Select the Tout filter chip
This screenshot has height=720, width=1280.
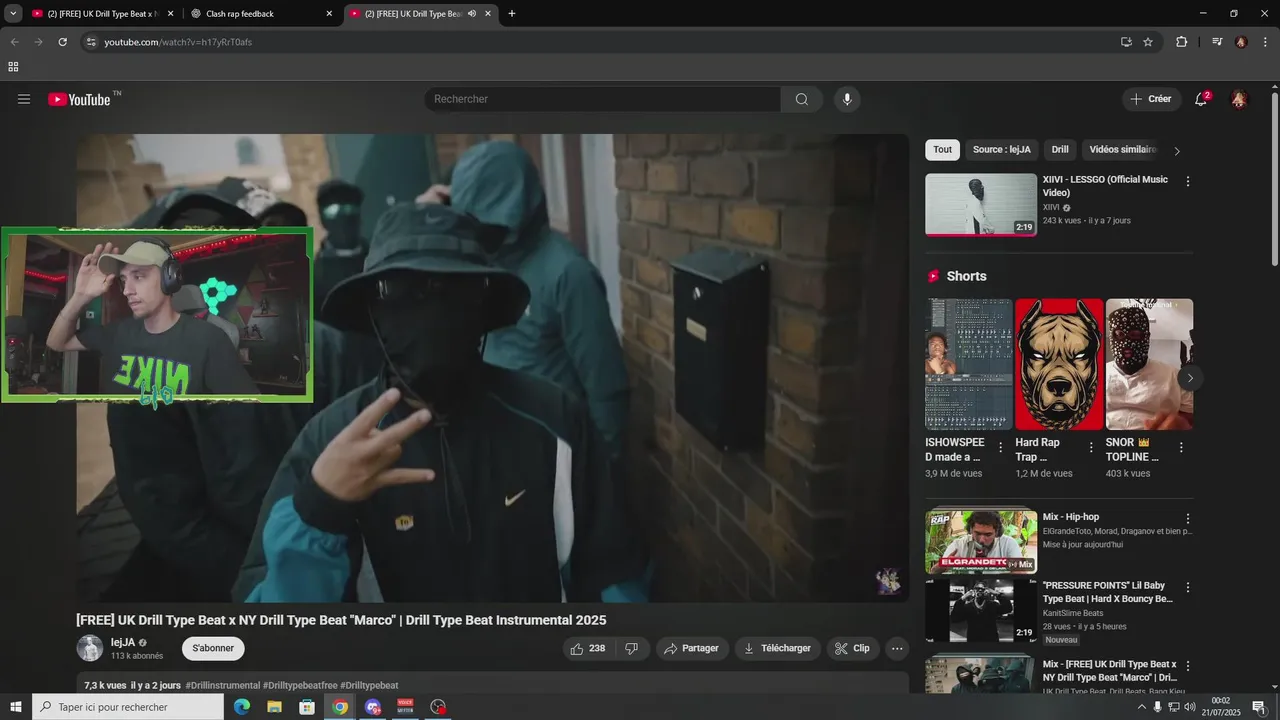pyautogui.click(x=942, y=150)
